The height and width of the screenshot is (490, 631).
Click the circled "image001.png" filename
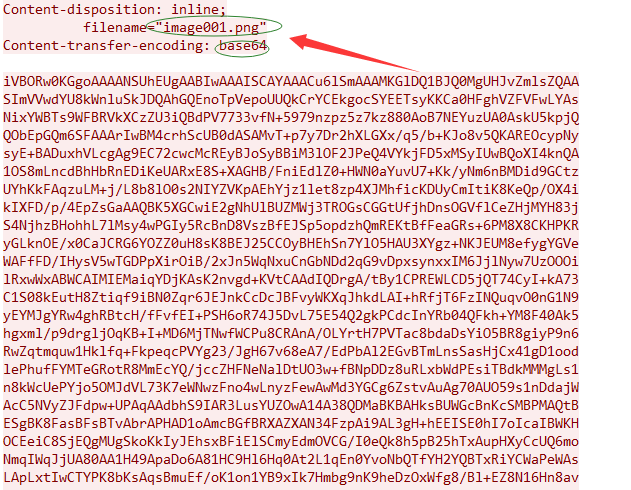[x=214, y=27]
